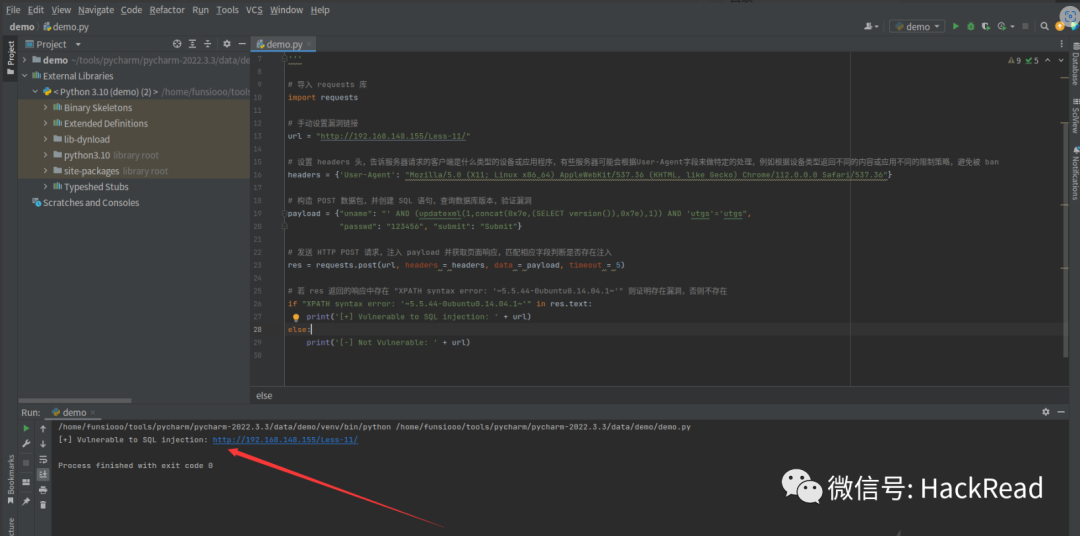Screen dimensions: 1080x536
Task: Expand the Binary Skeletons node
Action: click(x=45, y=107)
